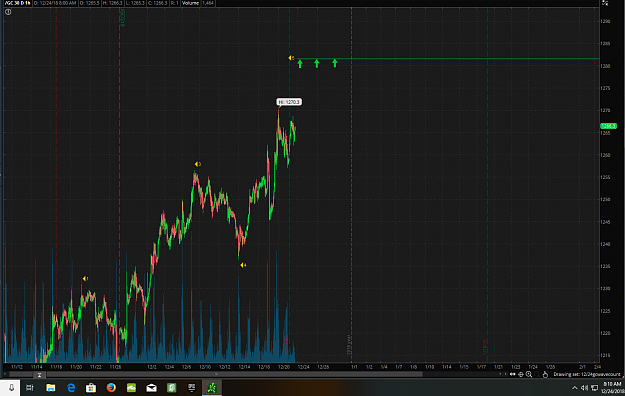The image size is (625, 396).
Task: Open Microsoft Store from taskbar
Action: tap(91, 388)
